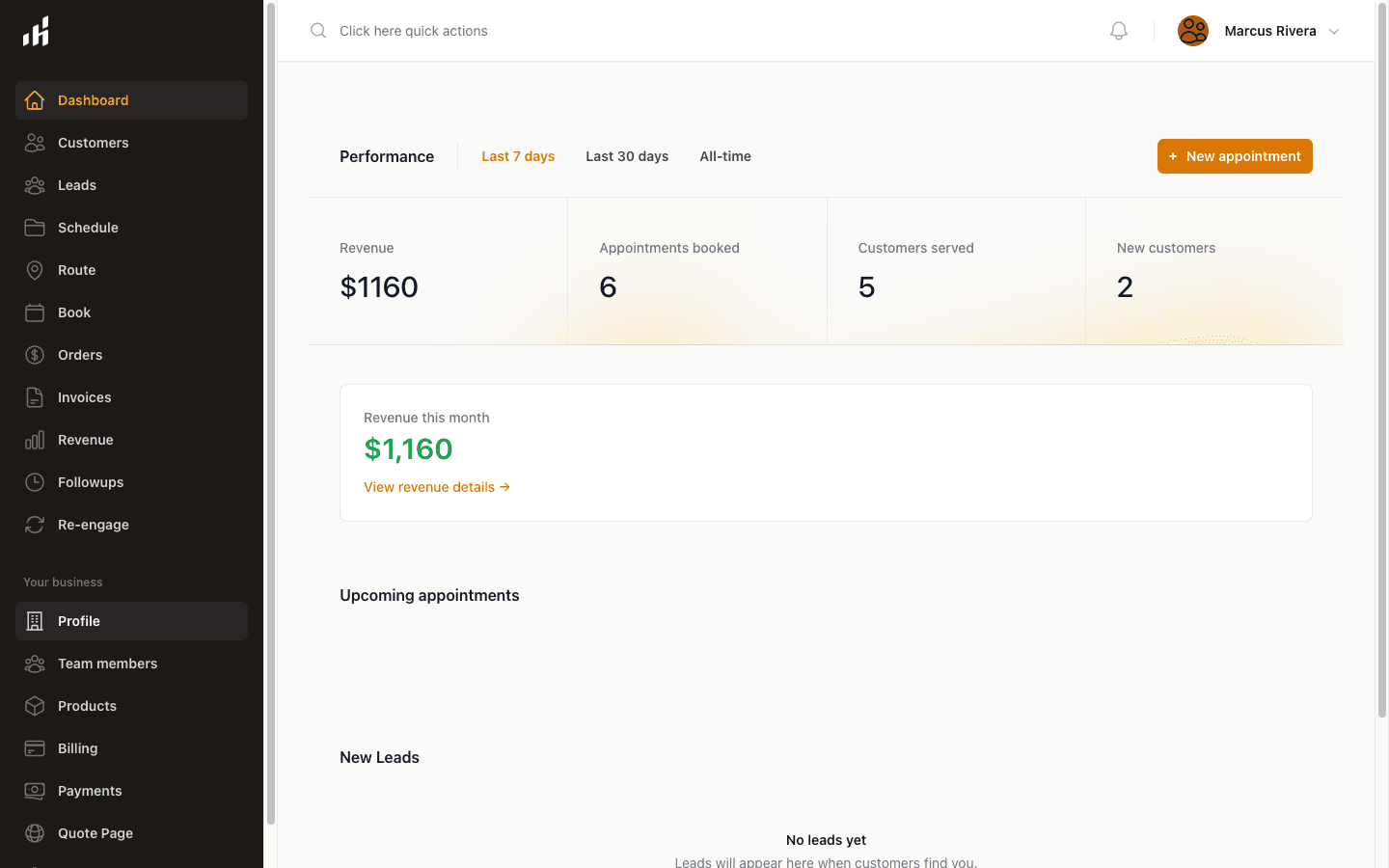Viewport: 1389px width, 868px height.
Task: Select the Quote Page item
Action: point(95,833)
